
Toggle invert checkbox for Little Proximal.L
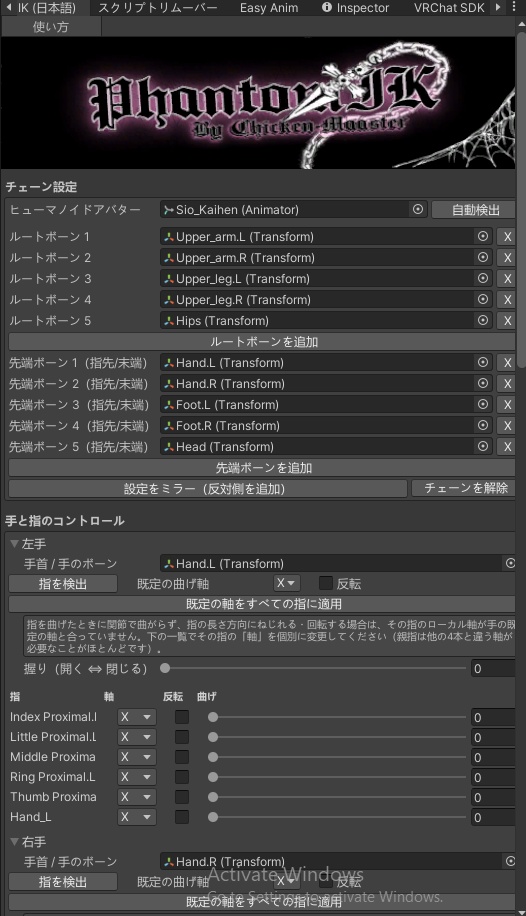182,737
